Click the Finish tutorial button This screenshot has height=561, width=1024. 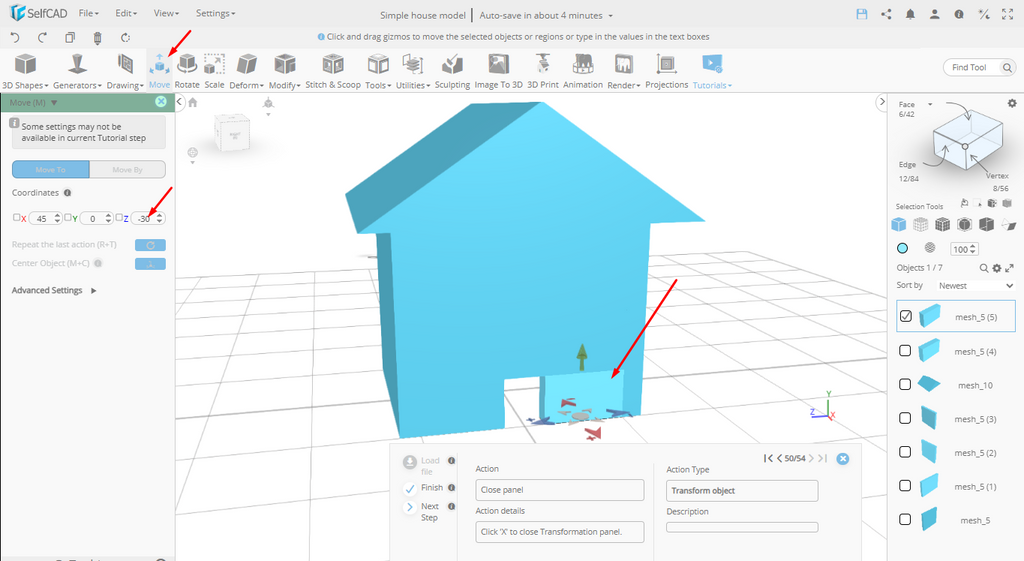[x=423, y=488]
